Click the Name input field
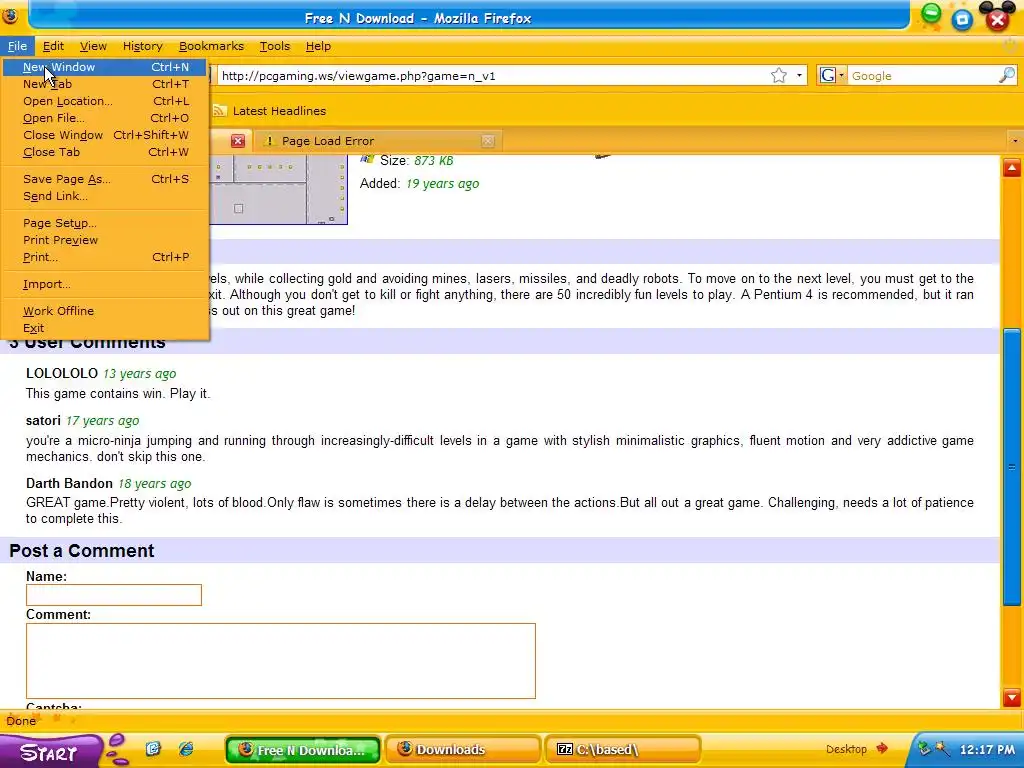The image size is (1024, 768). [114, 595]
